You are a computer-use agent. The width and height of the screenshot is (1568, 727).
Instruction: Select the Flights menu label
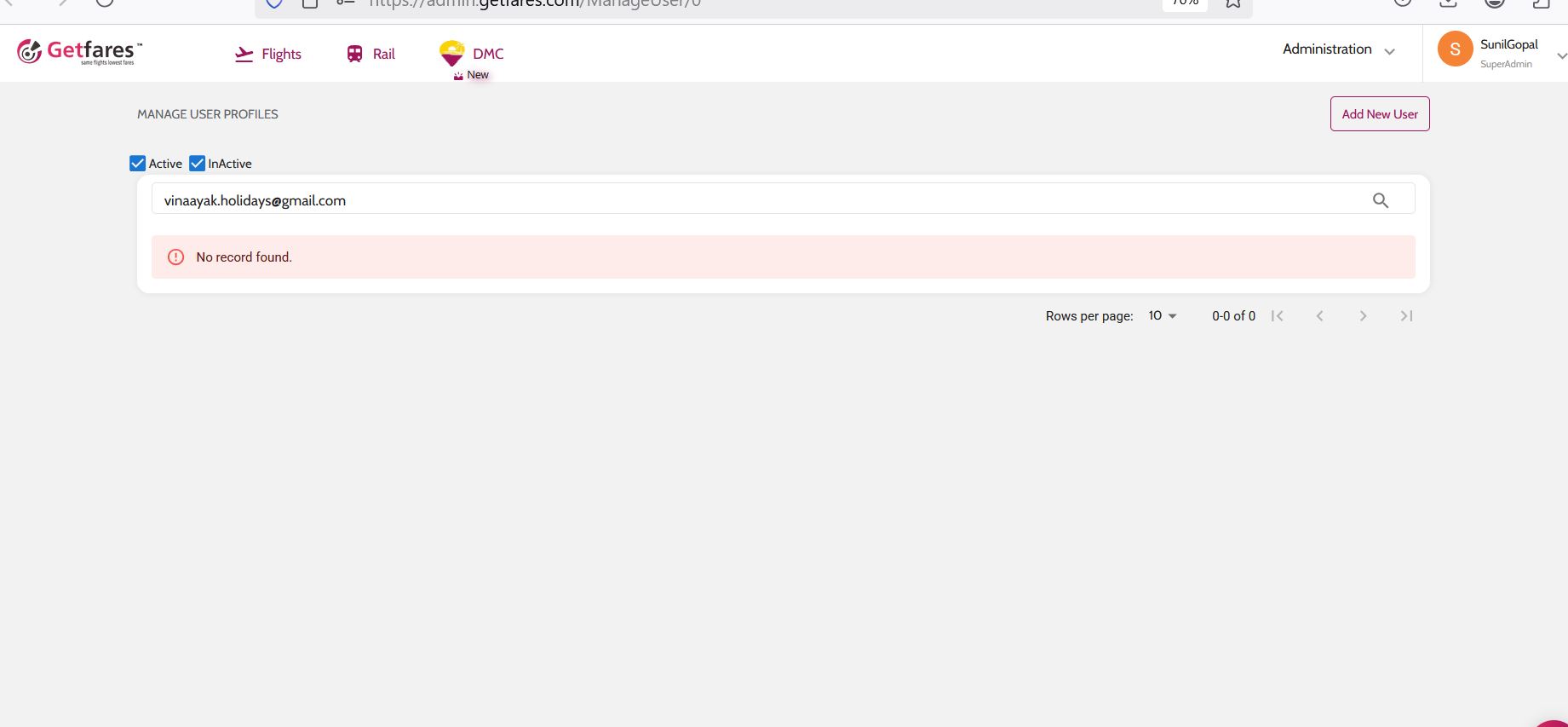click(281, 55)
